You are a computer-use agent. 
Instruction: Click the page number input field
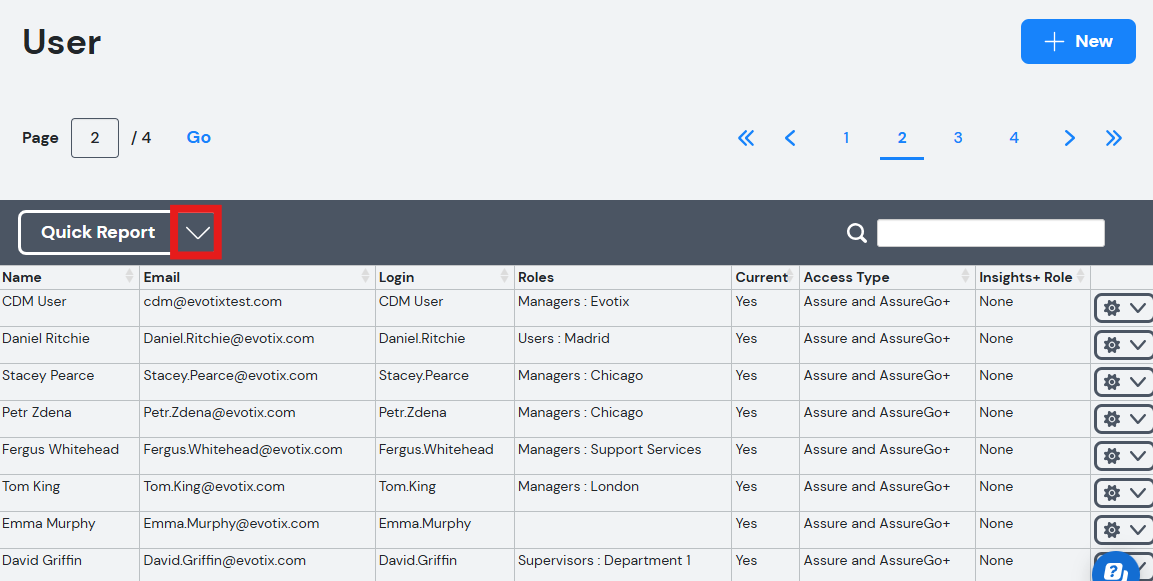click(x=95, y=138)
